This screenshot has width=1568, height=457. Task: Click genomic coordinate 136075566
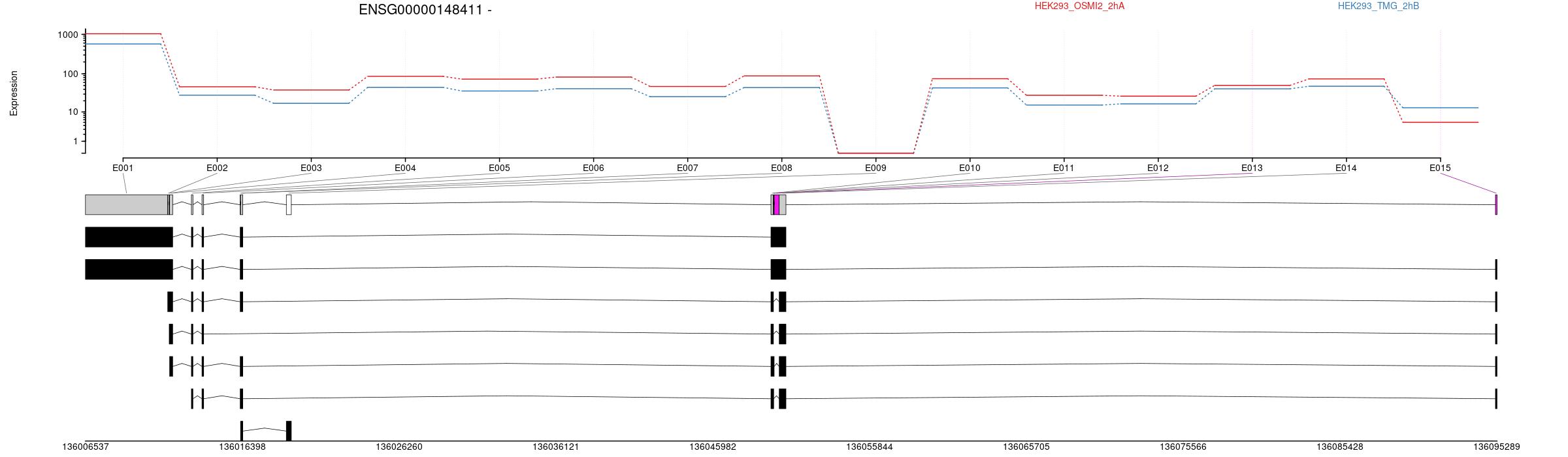point(1183,447)
